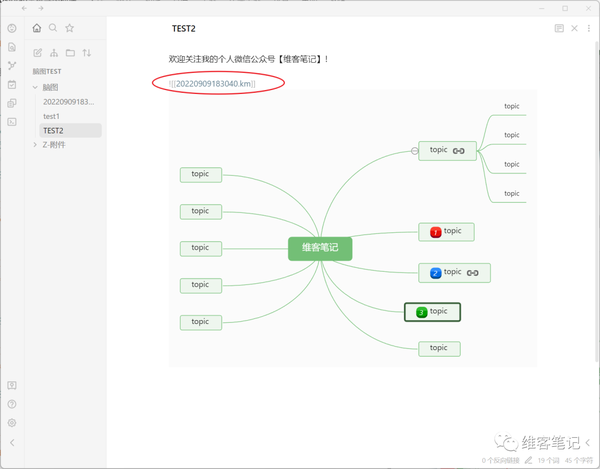Open the graph view from the ribbon

12,65
